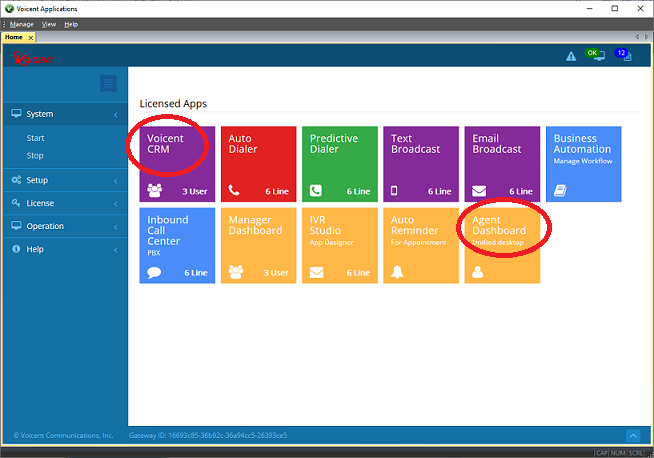The image size is (654, 458).
Task: Select Start under System
Action: (x=35, y=138)
